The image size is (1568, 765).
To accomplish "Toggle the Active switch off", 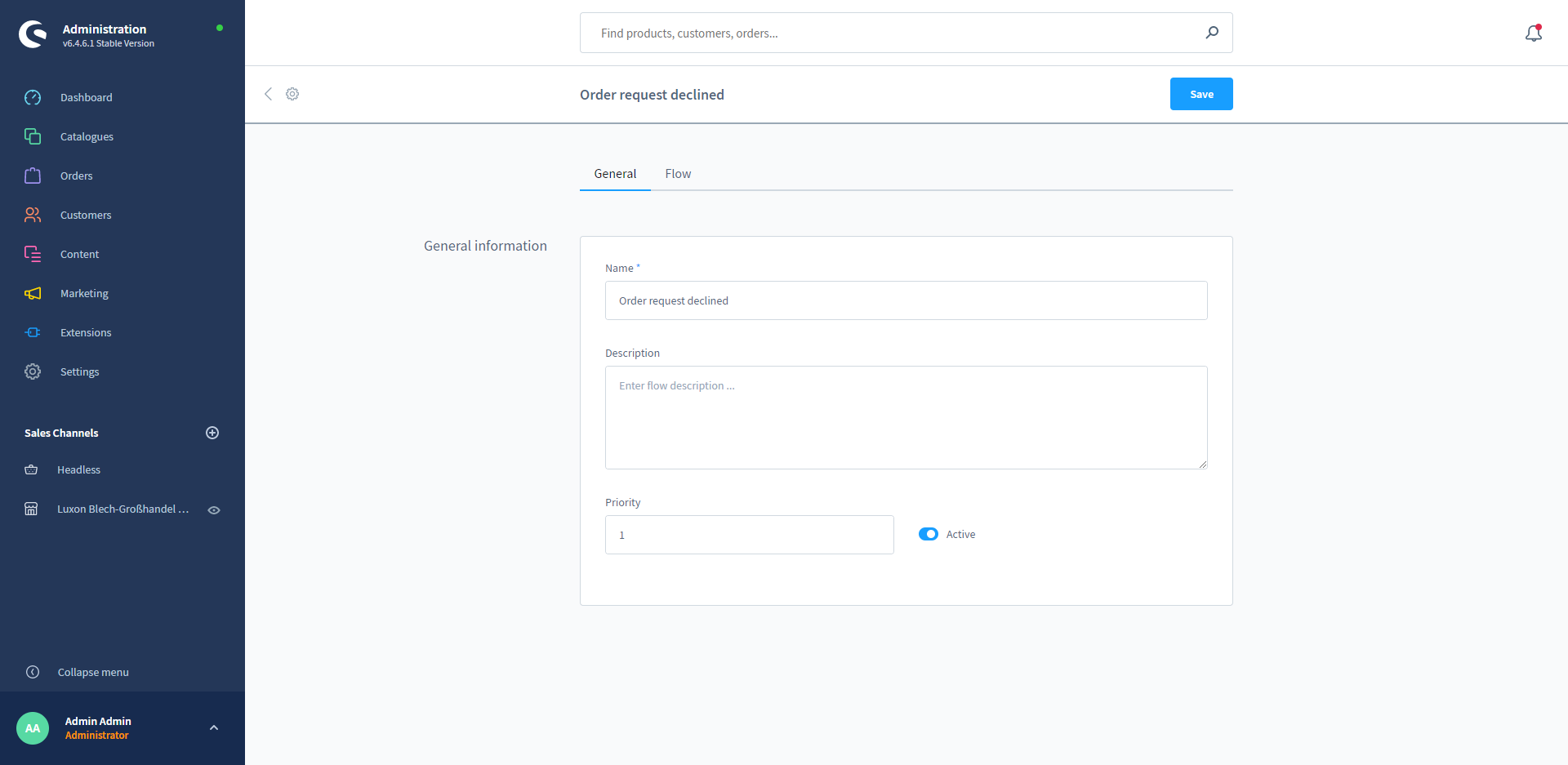I will point(928,534).
